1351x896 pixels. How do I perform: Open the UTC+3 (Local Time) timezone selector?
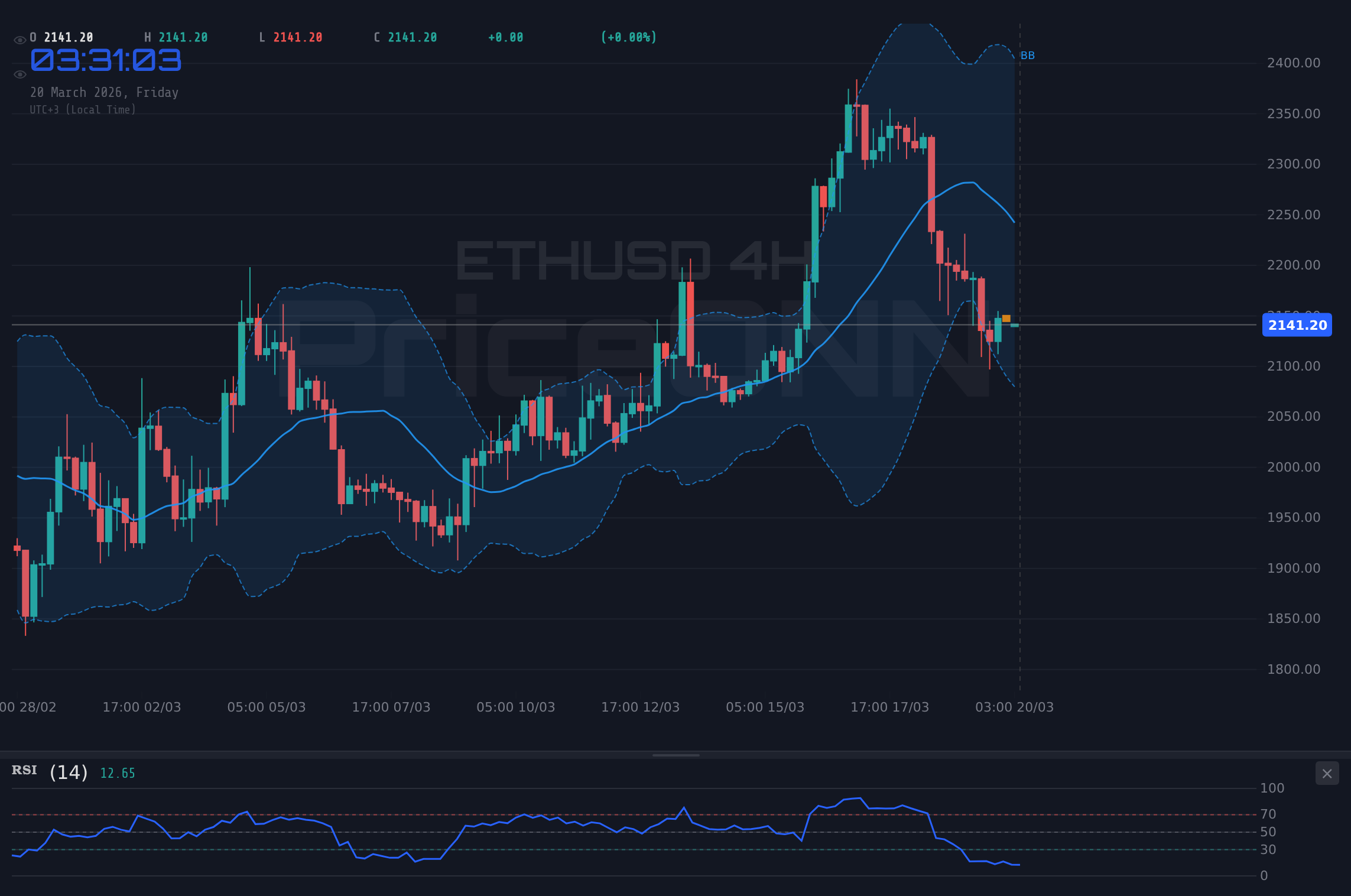83,109
